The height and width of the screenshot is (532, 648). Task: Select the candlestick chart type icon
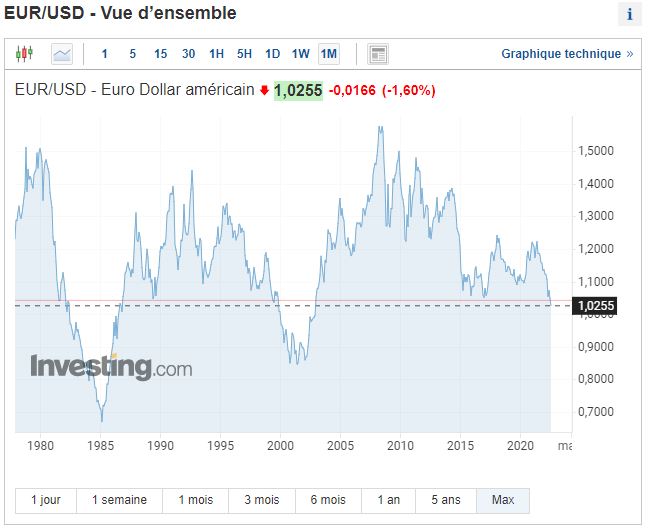click(x=25, y=53)
